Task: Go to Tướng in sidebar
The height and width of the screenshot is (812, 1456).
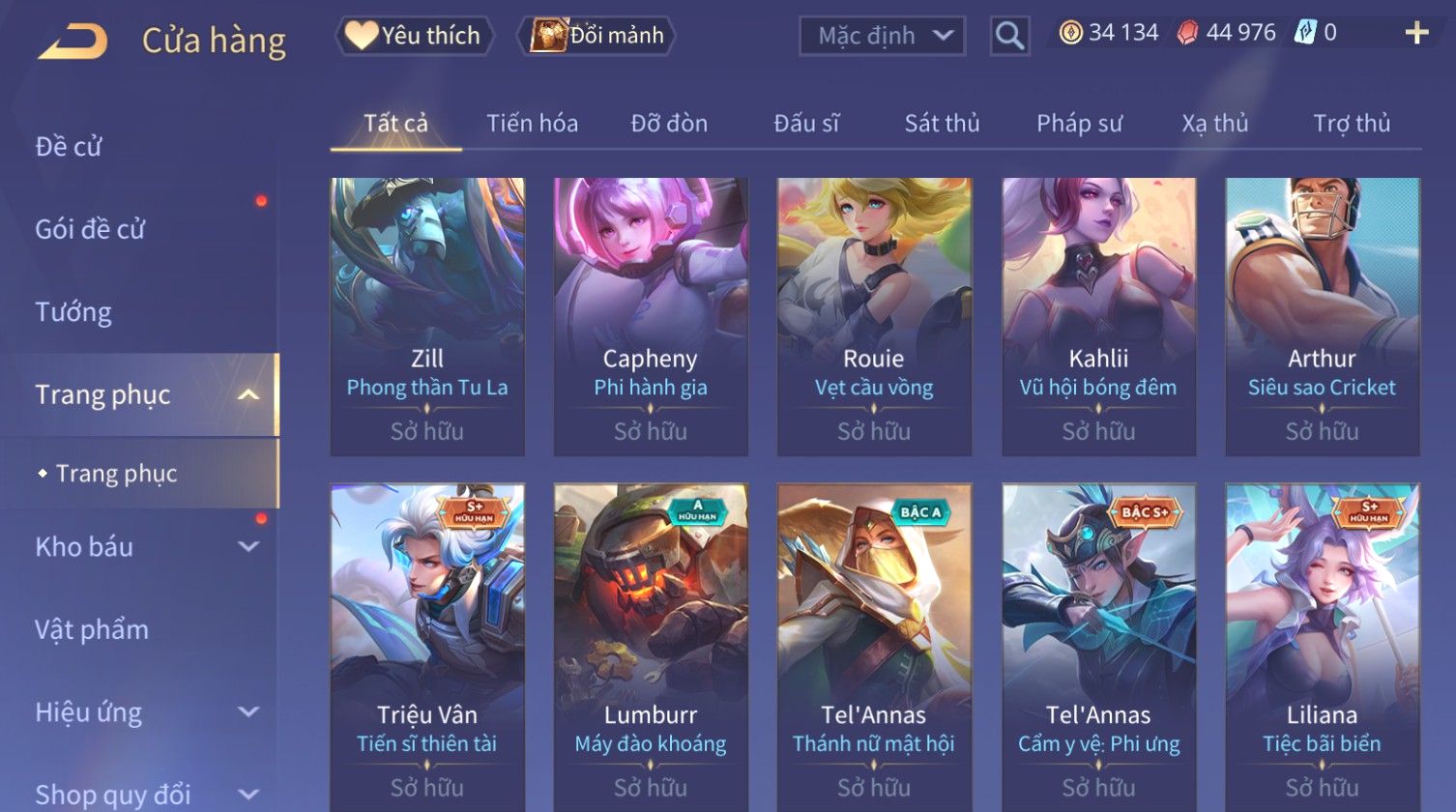Action: tap(73, 312)
